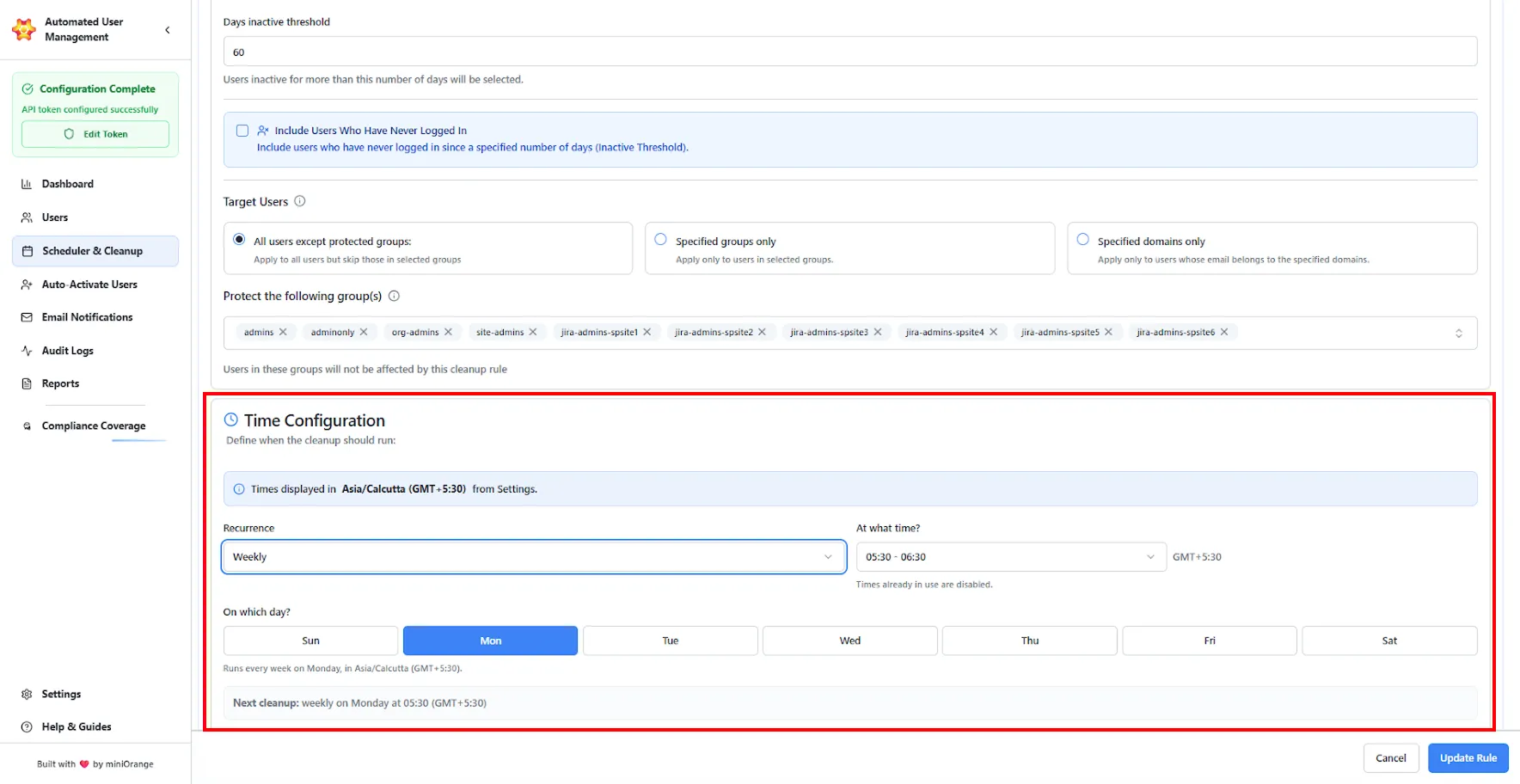Image resolution: width=1520 pixels, height=784 pixels.
Task: Open the At what time dropdown
Action: (x=1011, y=557)
